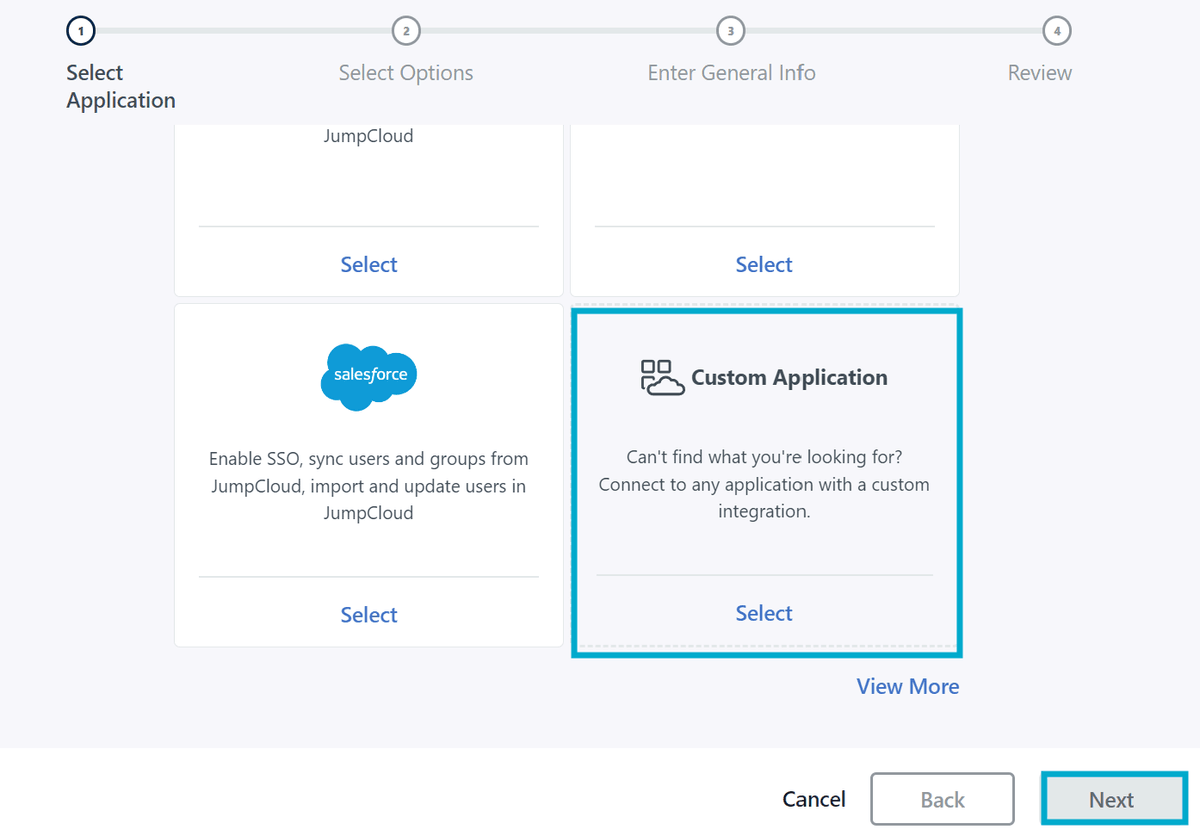Click the Salesforce card description text
This screenshot has width=1200, height=830.
(x=368, y=485)
